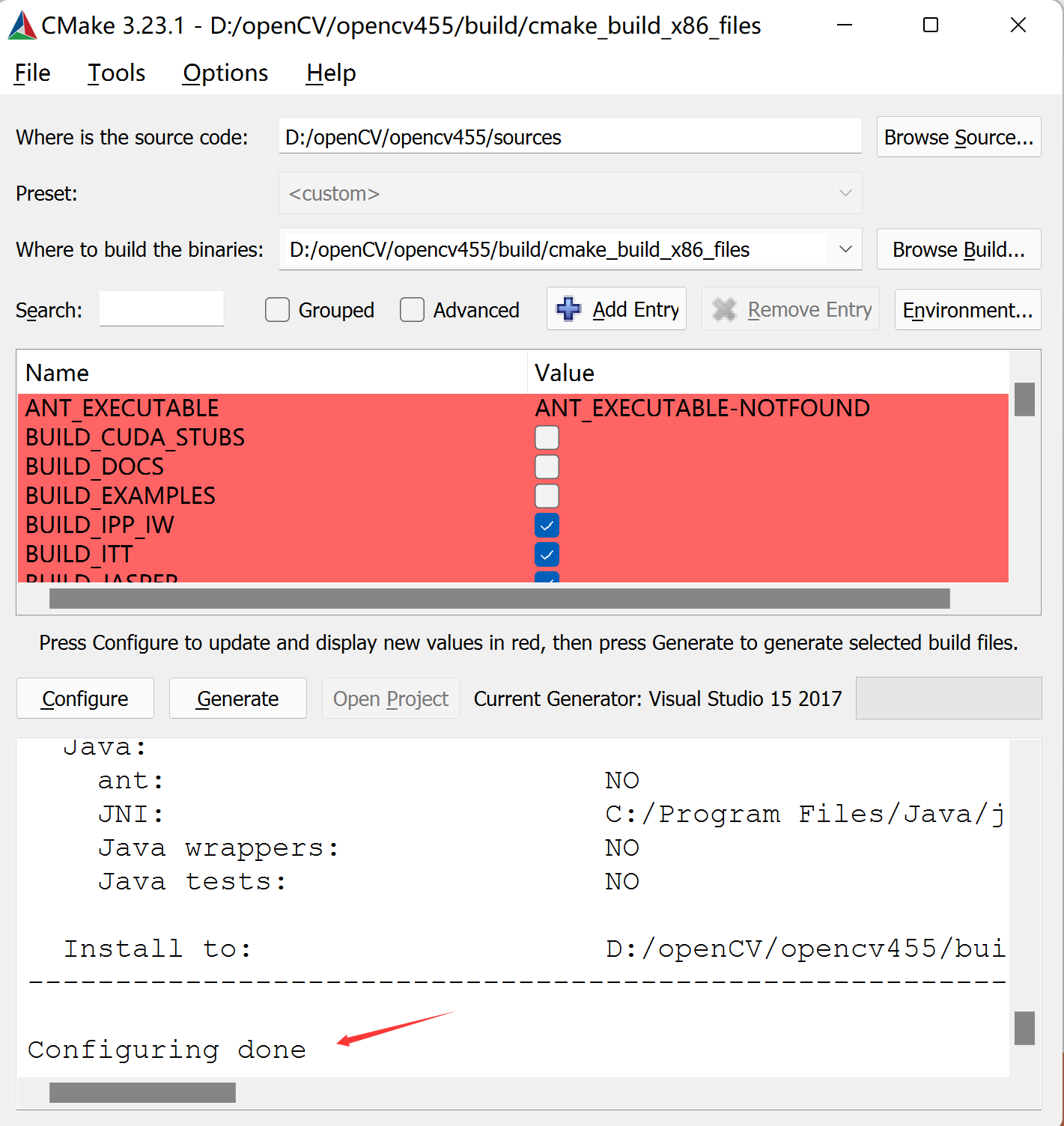Click the 'Java wrappers:' log line
The height and width of the screenshot is (1126, 1064).
tap(219, 847)
